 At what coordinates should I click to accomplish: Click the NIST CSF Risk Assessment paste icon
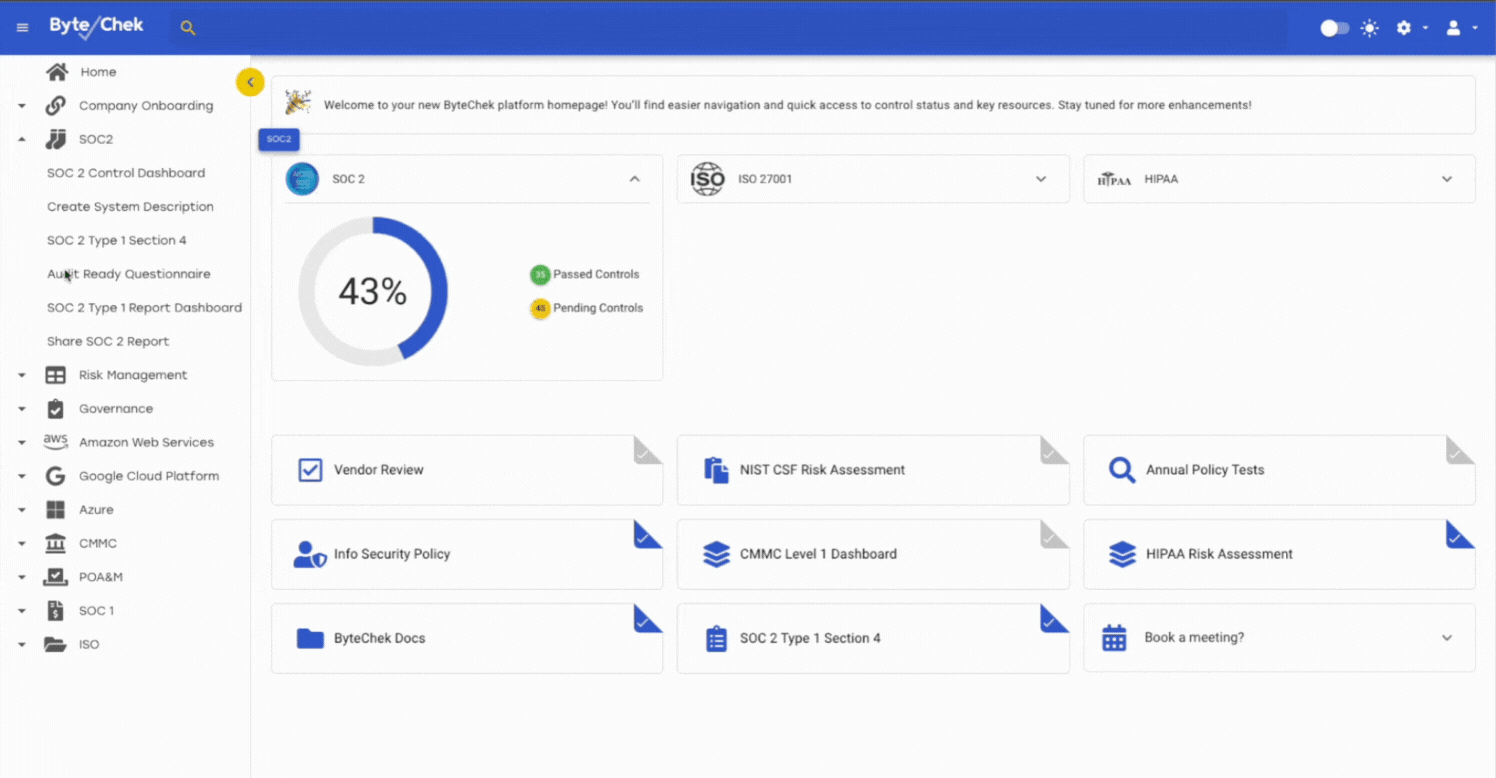pos(716,470)
